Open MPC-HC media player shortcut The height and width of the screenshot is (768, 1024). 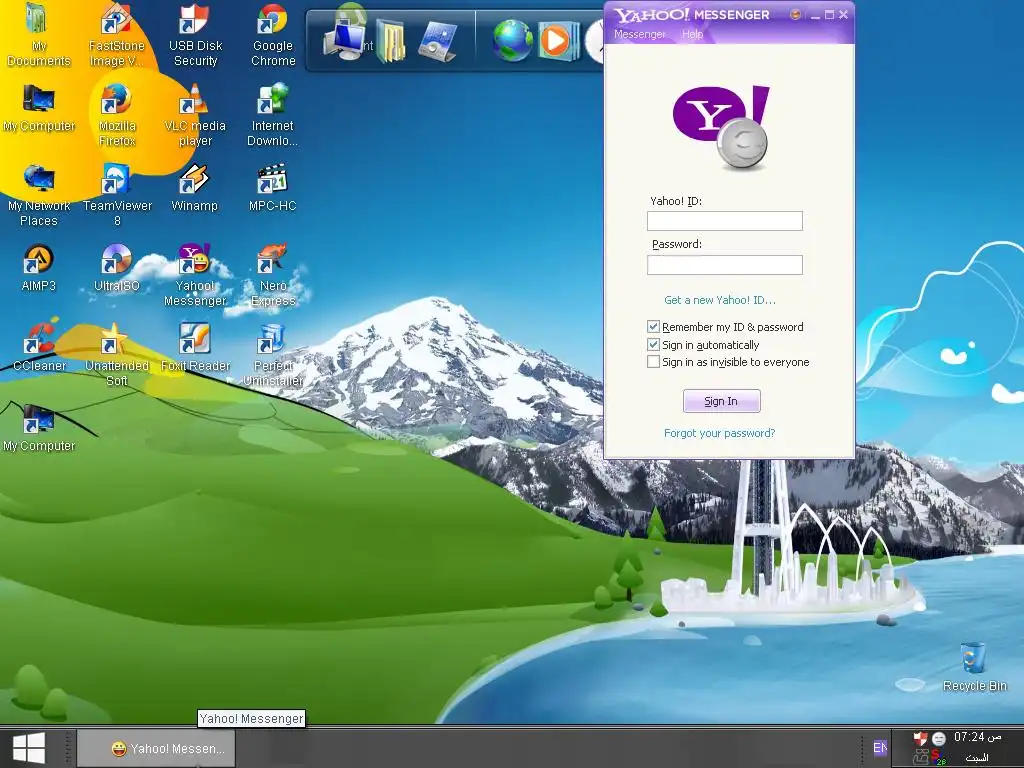click(x=273, y=188)
